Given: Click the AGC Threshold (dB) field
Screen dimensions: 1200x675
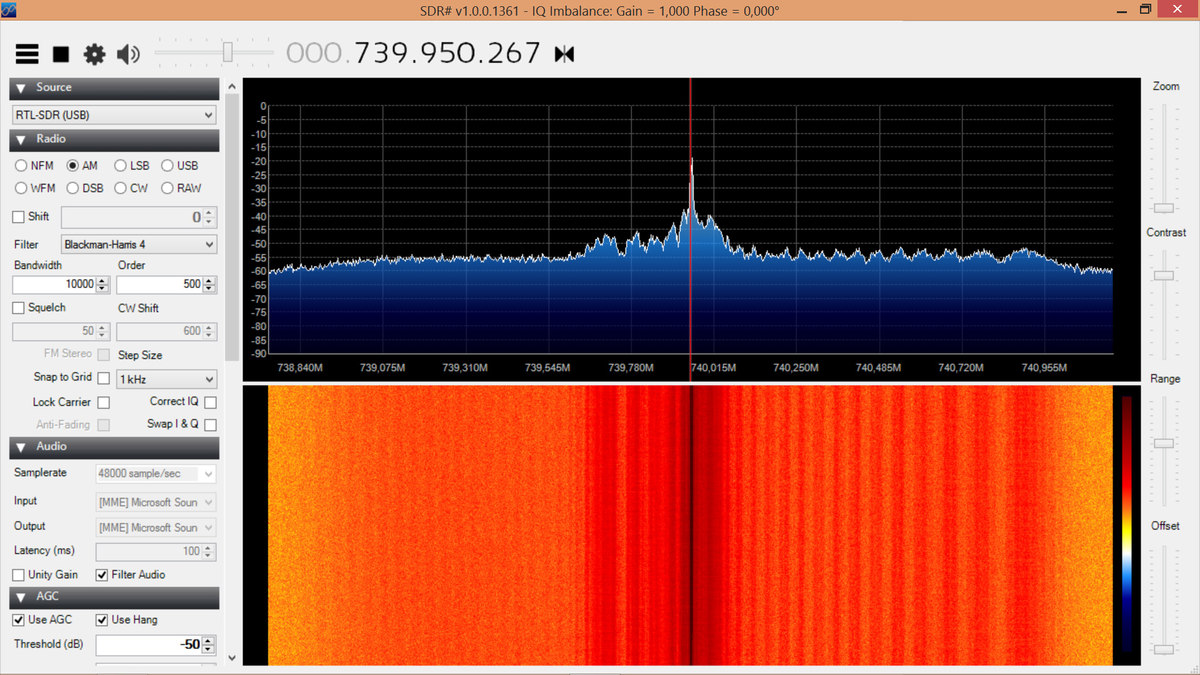Looking at the screenshot, I should (149, 645).
